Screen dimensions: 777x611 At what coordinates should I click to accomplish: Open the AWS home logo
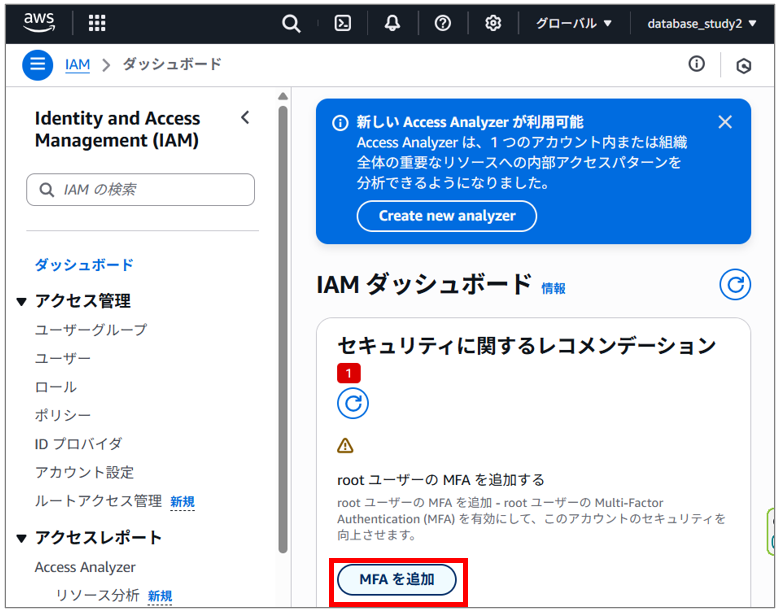pos(39,22)
